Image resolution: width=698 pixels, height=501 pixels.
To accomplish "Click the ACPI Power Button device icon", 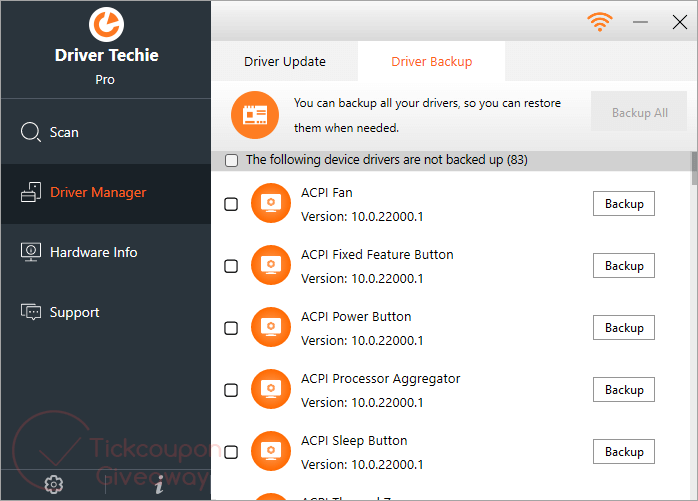I will [x=271, y=327].
